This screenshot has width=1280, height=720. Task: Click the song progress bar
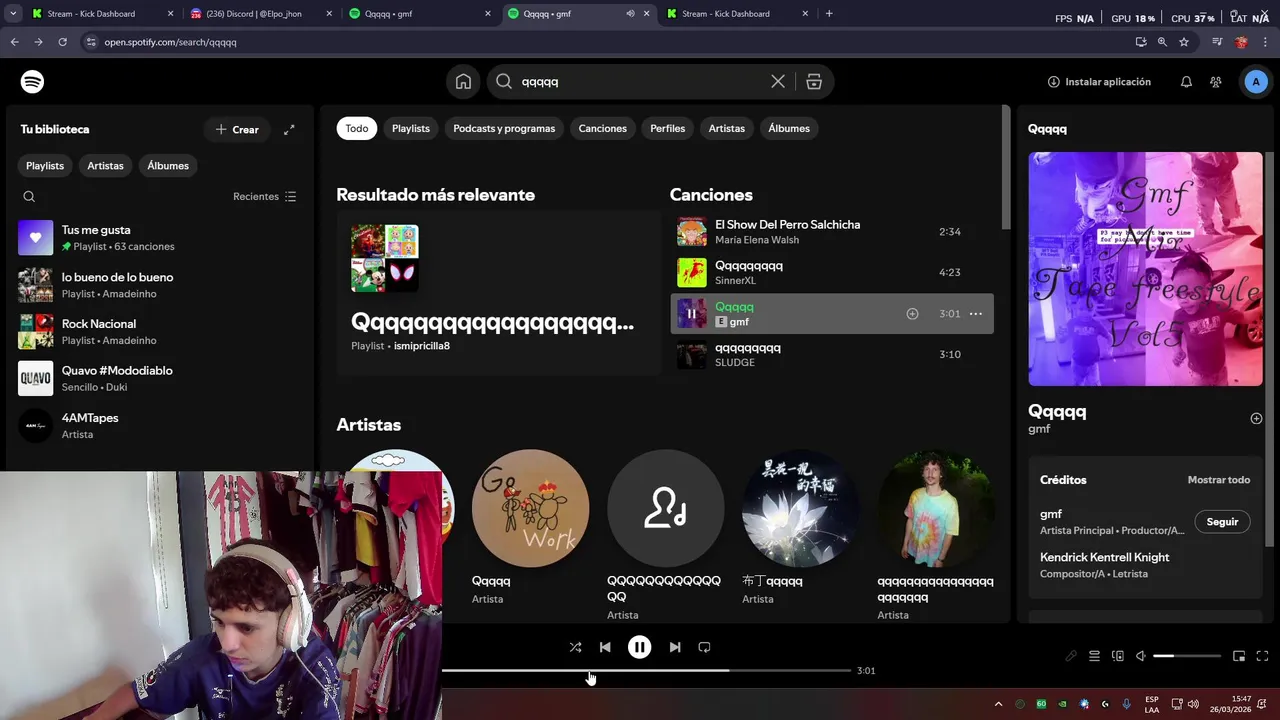646,671
